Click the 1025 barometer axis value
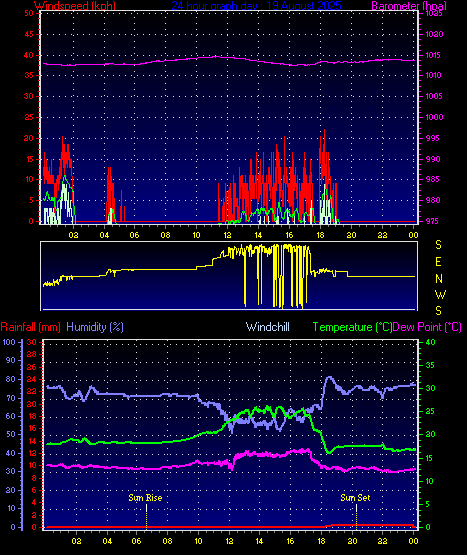 click(434, 13)
